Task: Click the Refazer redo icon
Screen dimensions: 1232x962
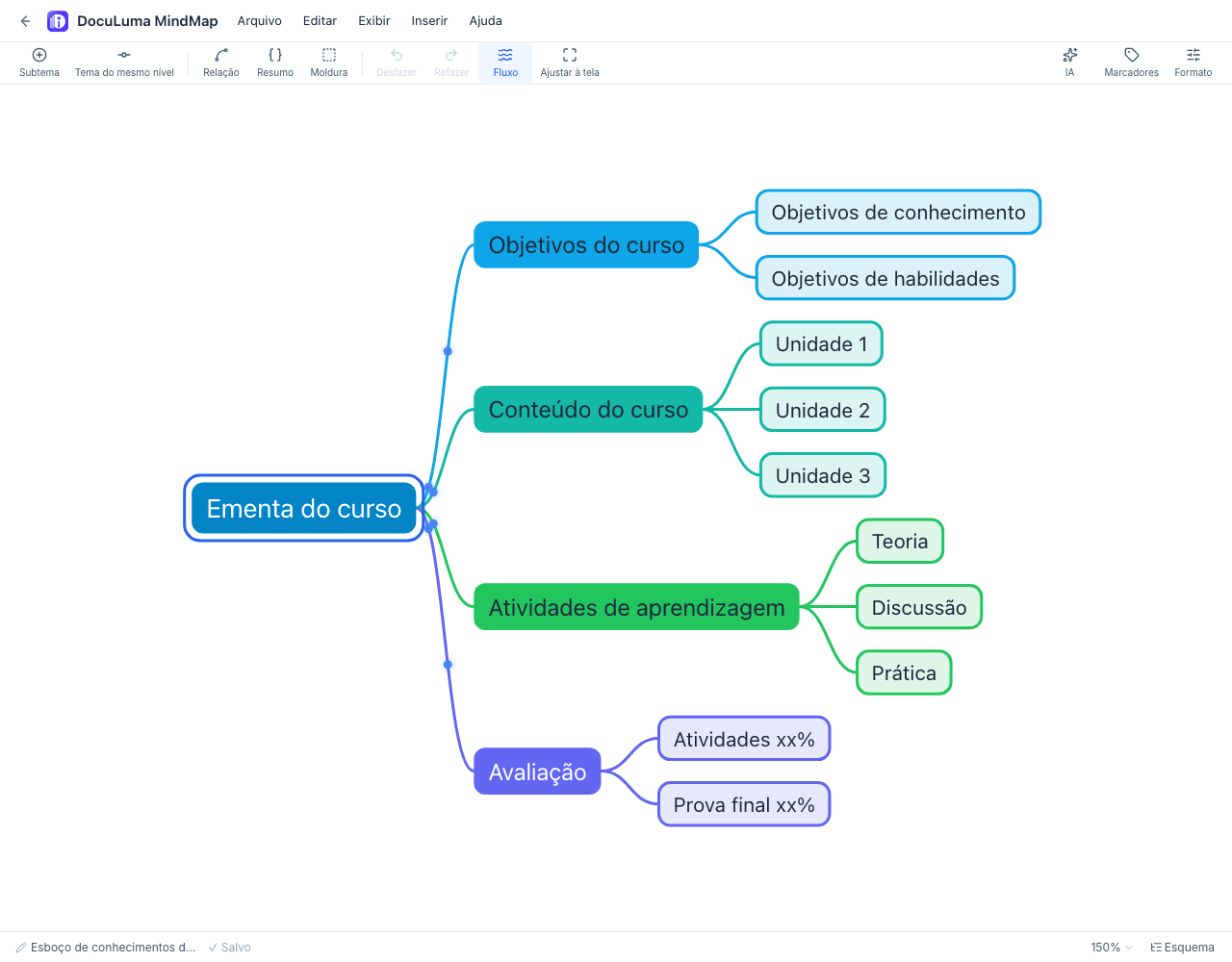Action: (x=451, y=56)
